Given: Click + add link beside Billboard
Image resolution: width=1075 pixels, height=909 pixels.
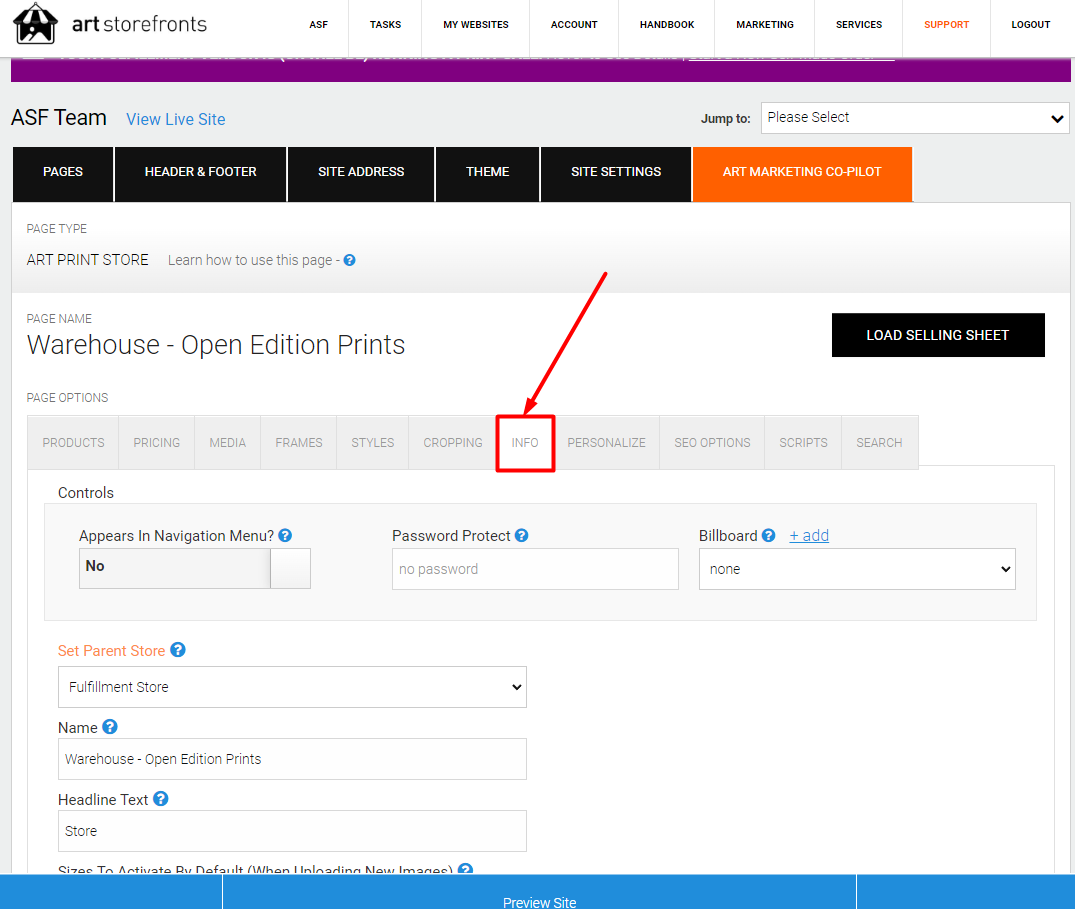Looking at the screenshot, I should [809, 535].
